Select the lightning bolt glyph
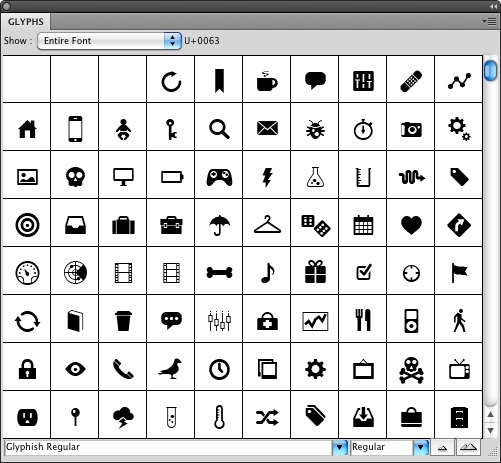Image resolution: width=501 pixels, height=463 pixels. 267,177
